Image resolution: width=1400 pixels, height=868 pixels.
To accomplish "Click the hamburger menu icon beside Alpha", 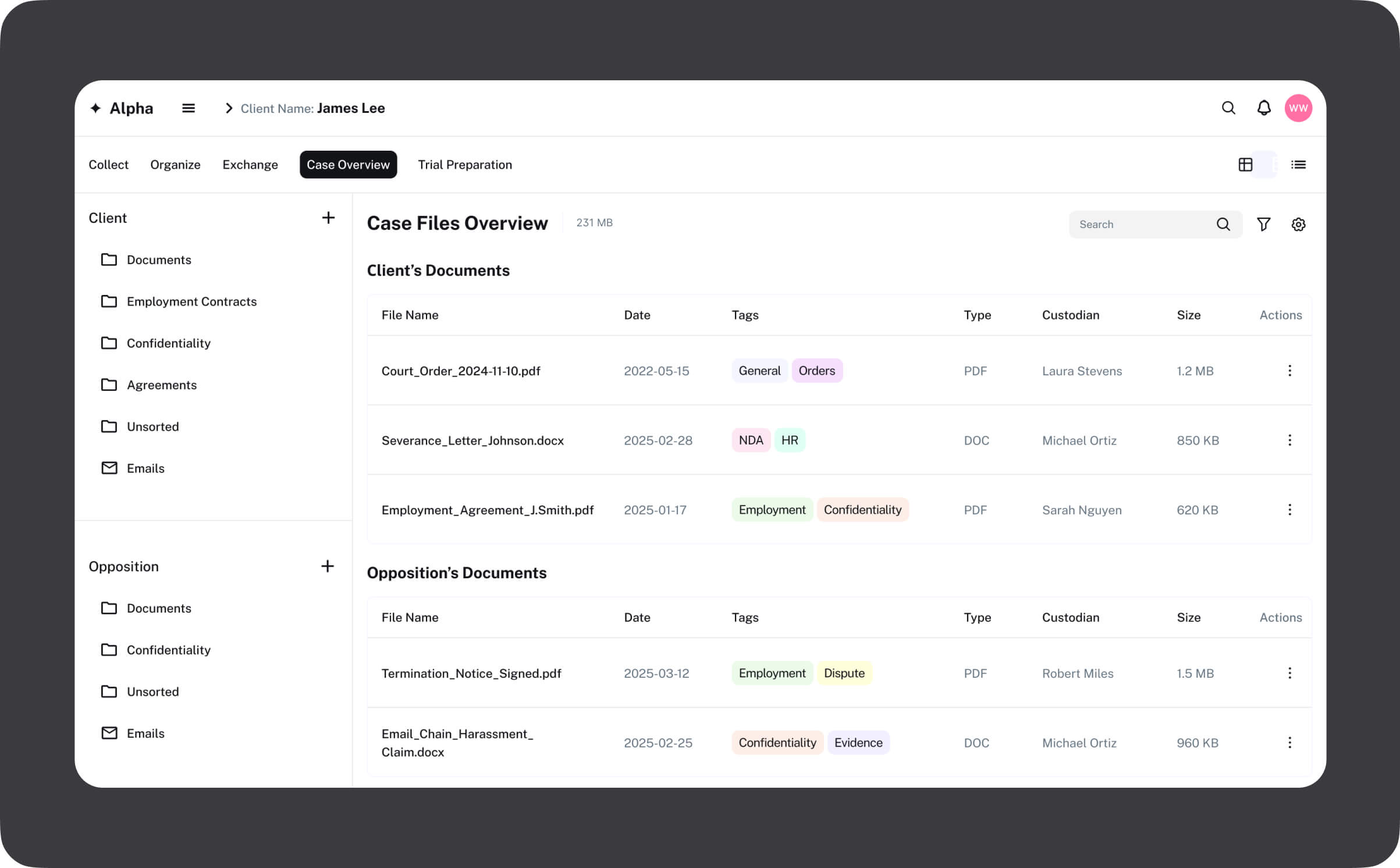I will pos(188,108).
